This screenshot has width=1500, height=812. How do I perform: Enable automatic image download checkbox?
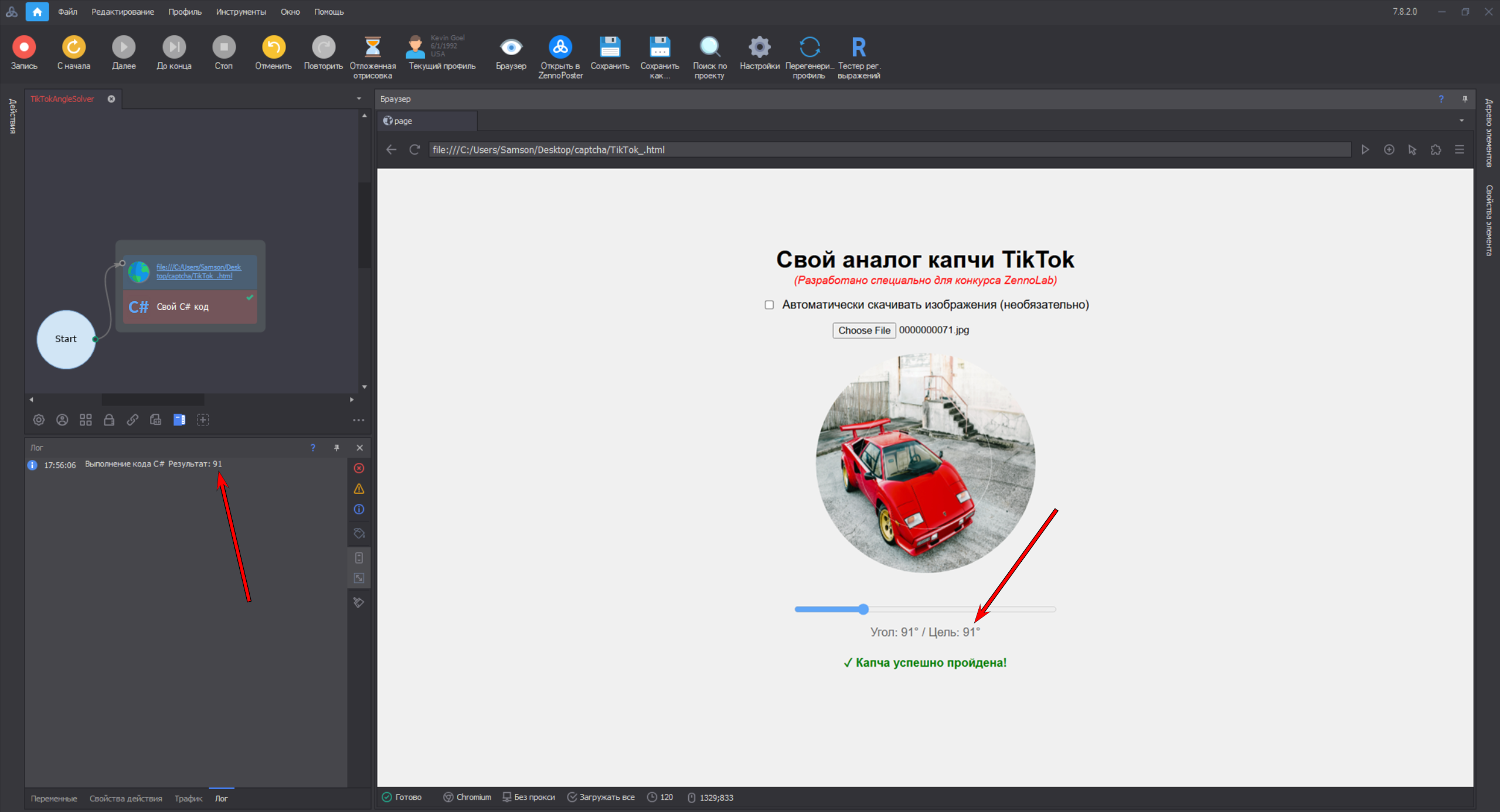[x=769, y=305]
